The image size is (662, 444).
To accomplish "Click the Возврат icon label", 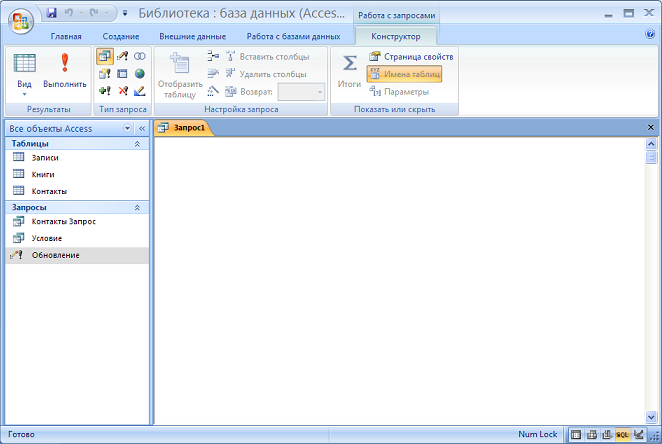I will (249, 92).
